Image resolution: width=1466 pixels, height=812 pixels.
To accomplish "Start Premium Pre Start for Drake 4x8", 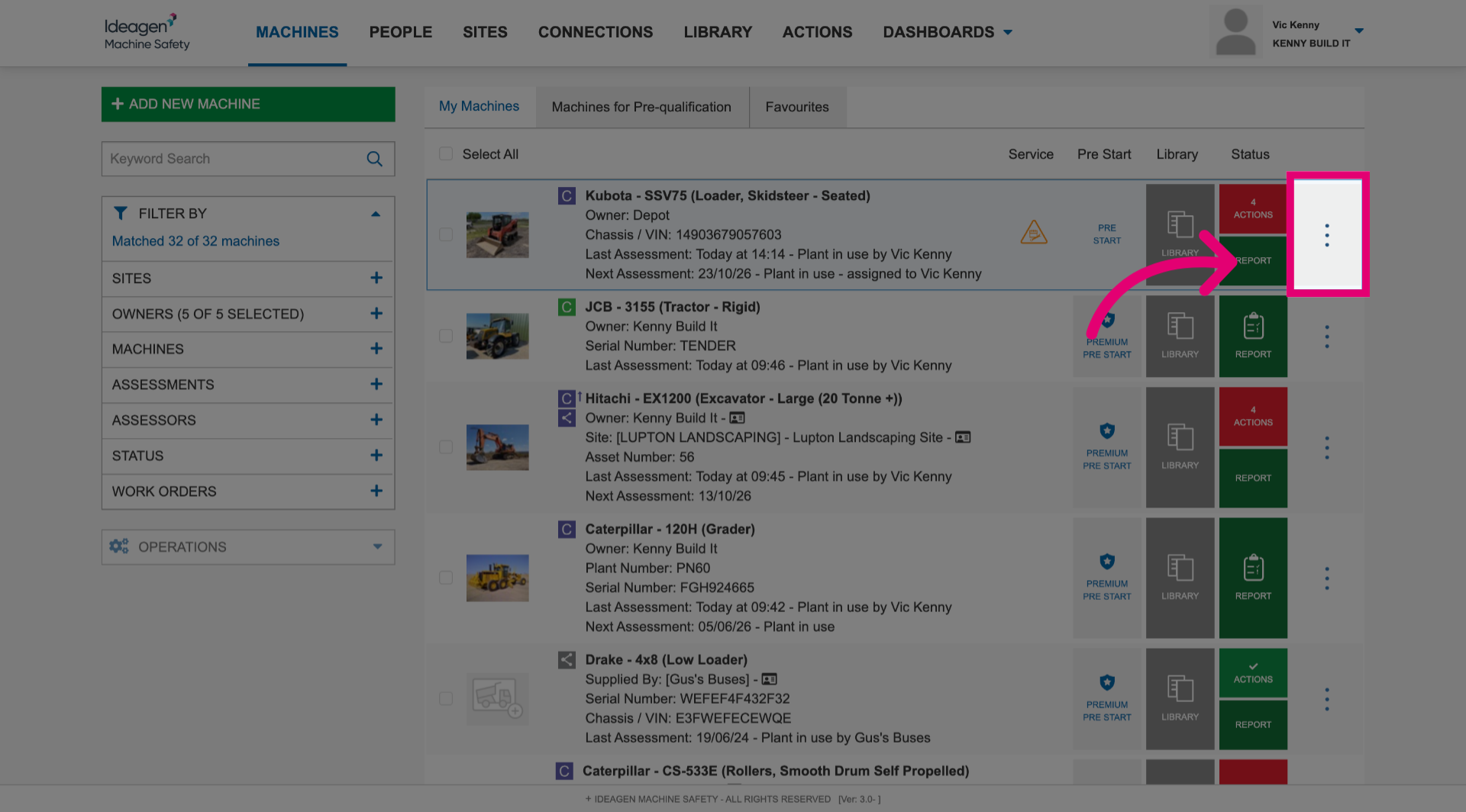I will (1107, 699).
